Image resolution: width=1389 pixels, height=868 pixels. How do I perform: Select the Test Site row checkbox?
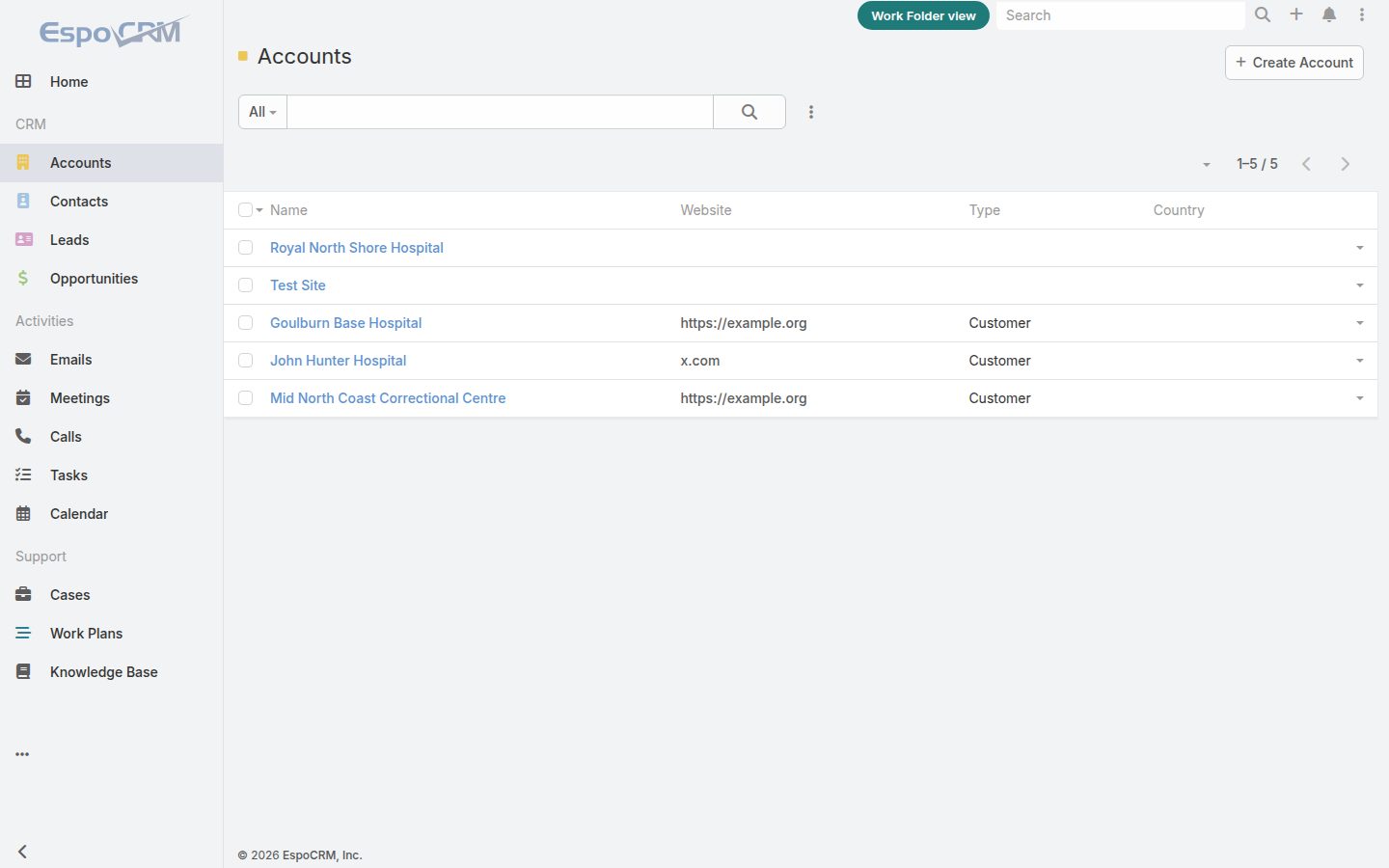(x=245, y=285)
